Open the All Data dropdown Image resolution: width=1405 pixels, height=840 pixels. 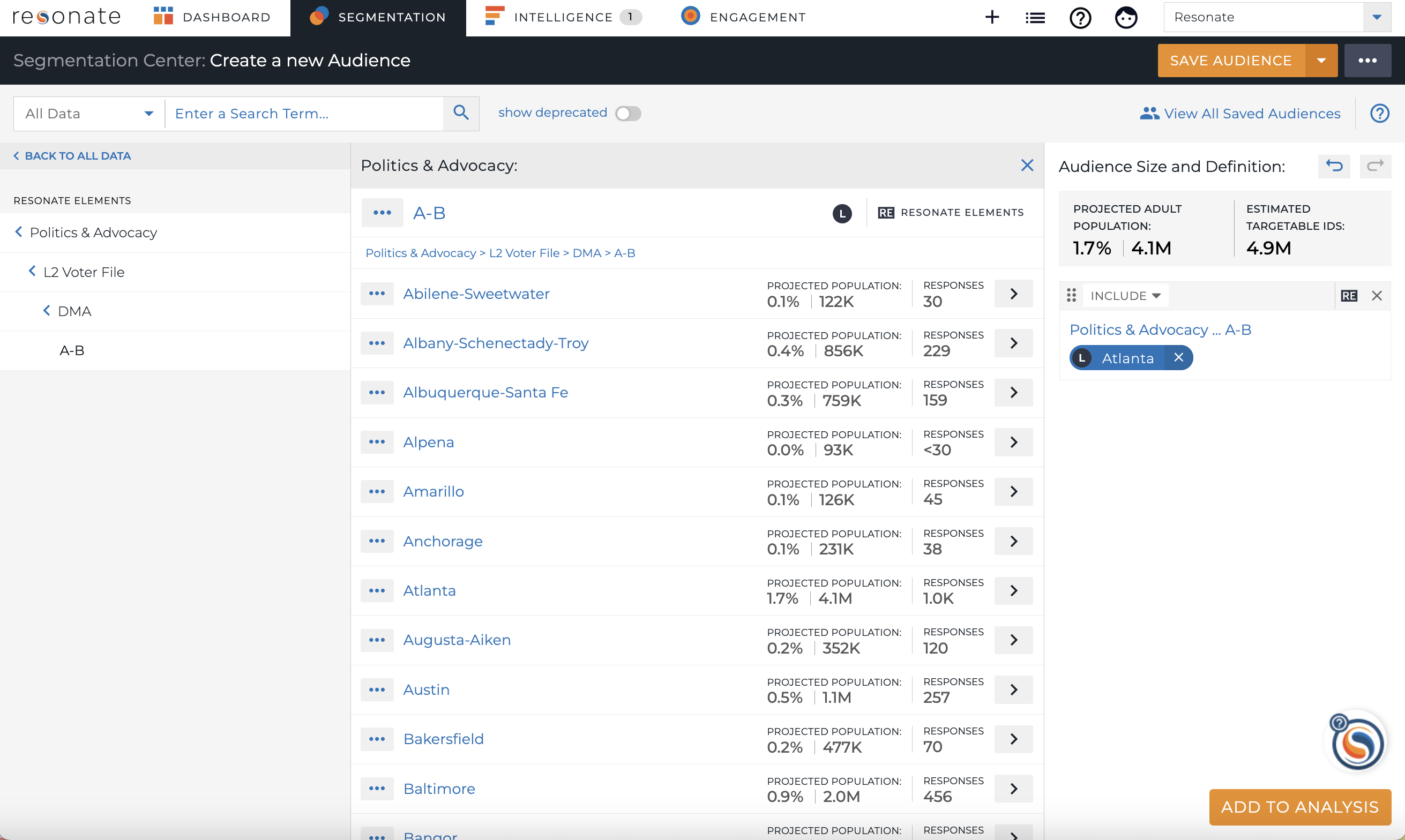89,114
